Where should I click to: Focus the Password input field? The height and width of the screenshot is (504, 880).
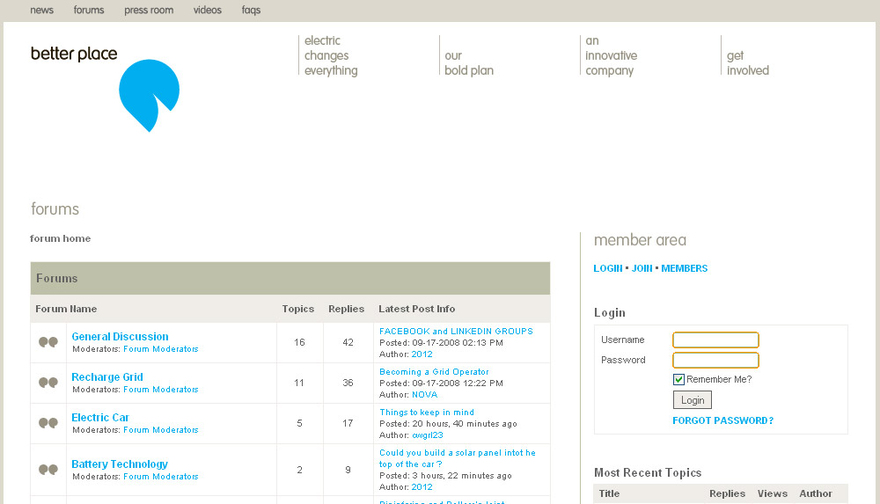(716, 360)
